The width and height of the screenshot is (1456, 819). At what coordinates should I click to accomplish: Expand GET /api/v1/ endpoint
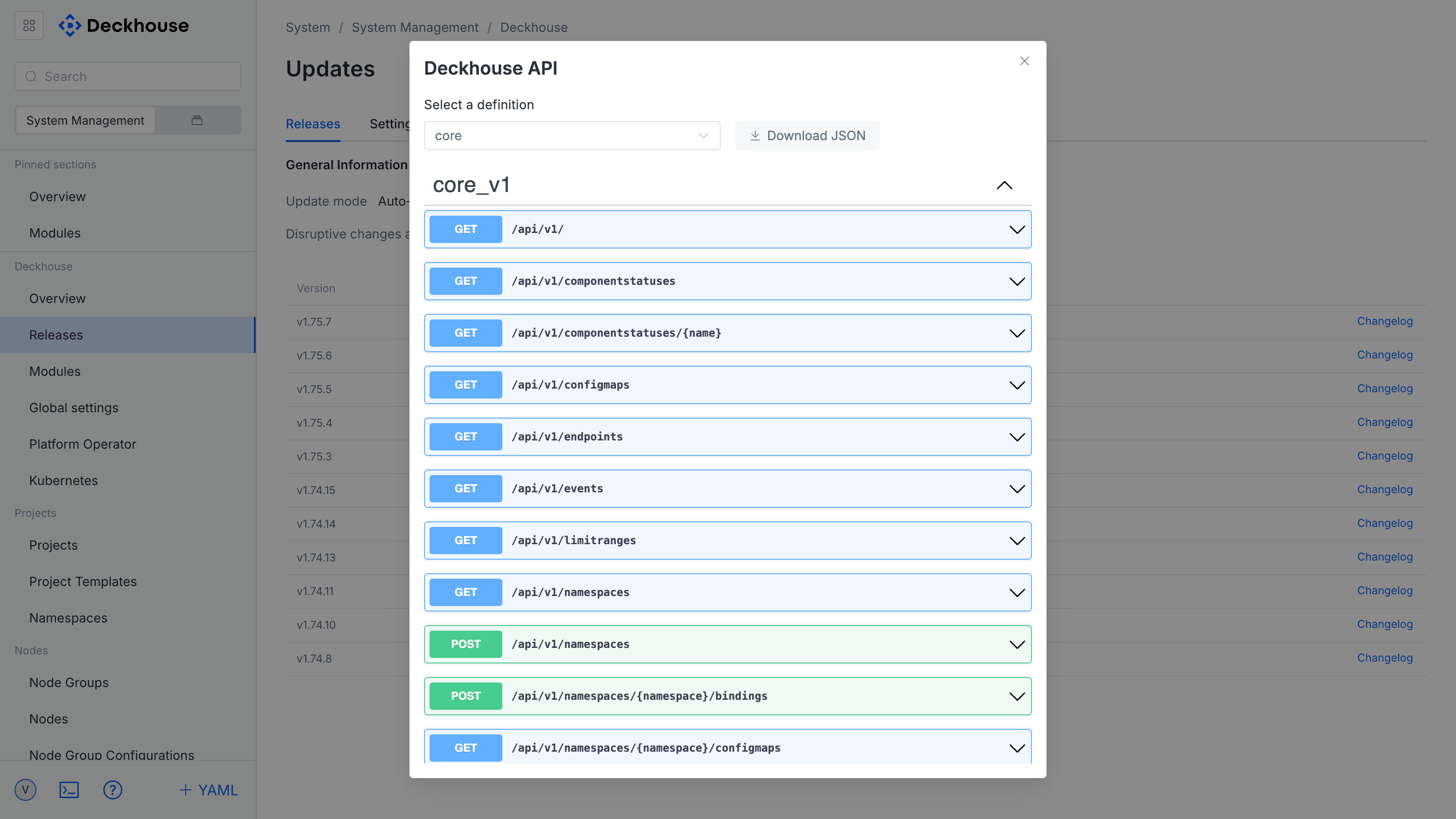tap(728, 229)
